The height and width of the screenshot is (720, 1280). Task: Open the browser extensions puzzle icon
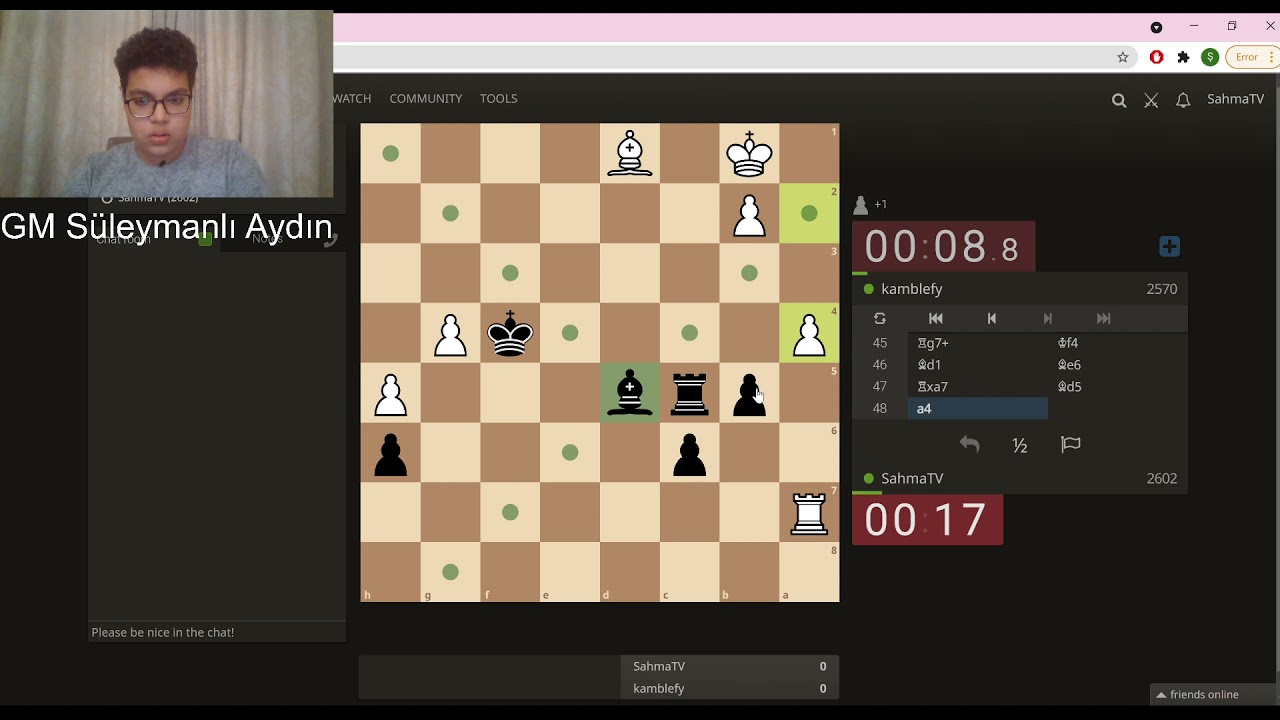[1183, 57]
